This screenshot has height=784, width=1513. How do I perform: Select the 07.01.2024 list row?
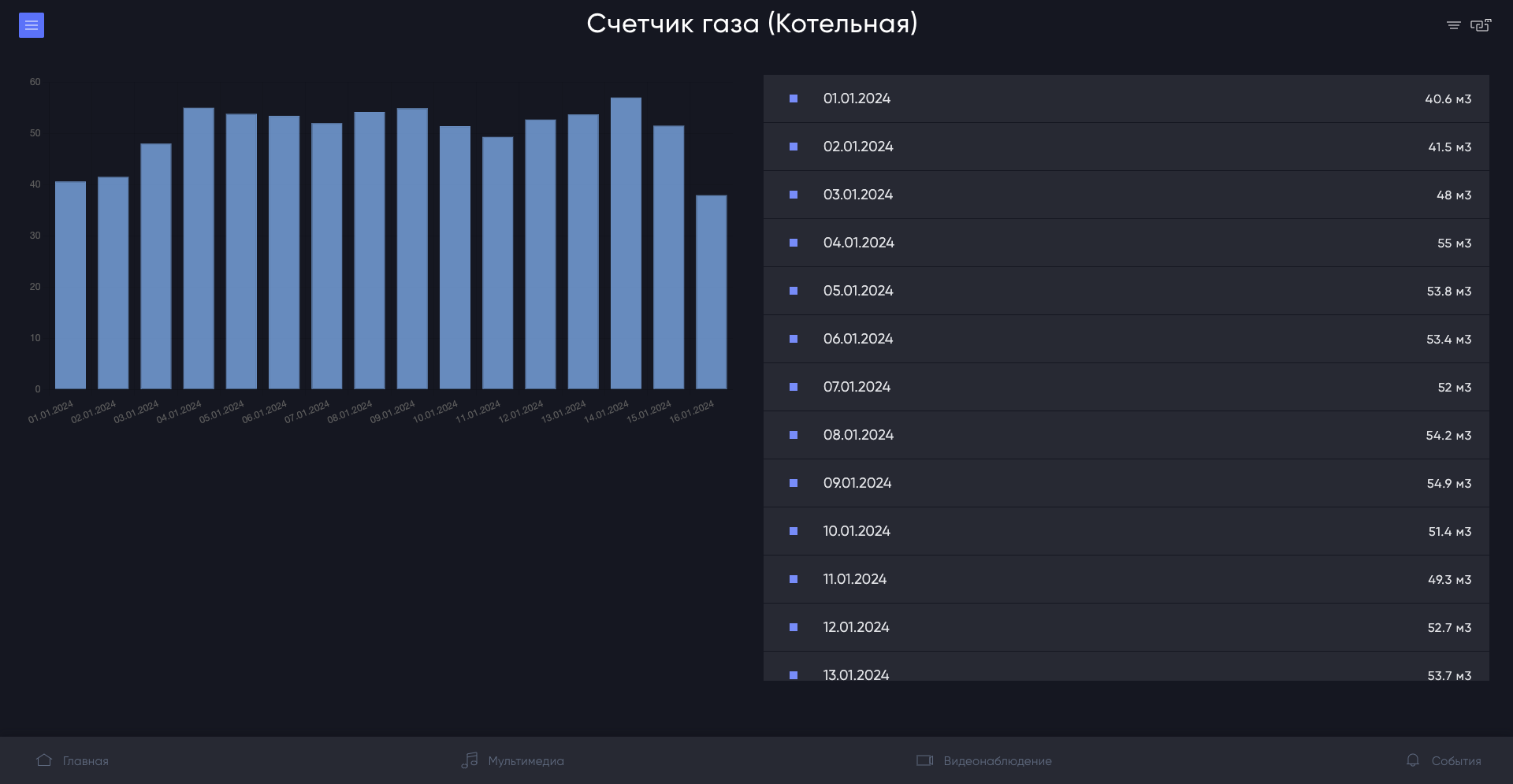(x=1126, y=387)
